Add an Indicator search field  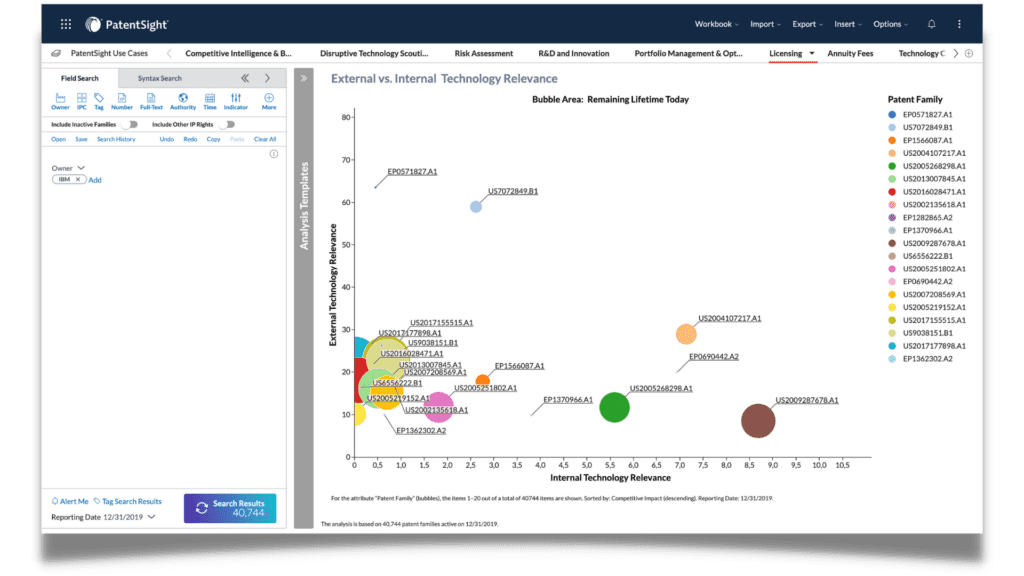click(x=236, y=101)
